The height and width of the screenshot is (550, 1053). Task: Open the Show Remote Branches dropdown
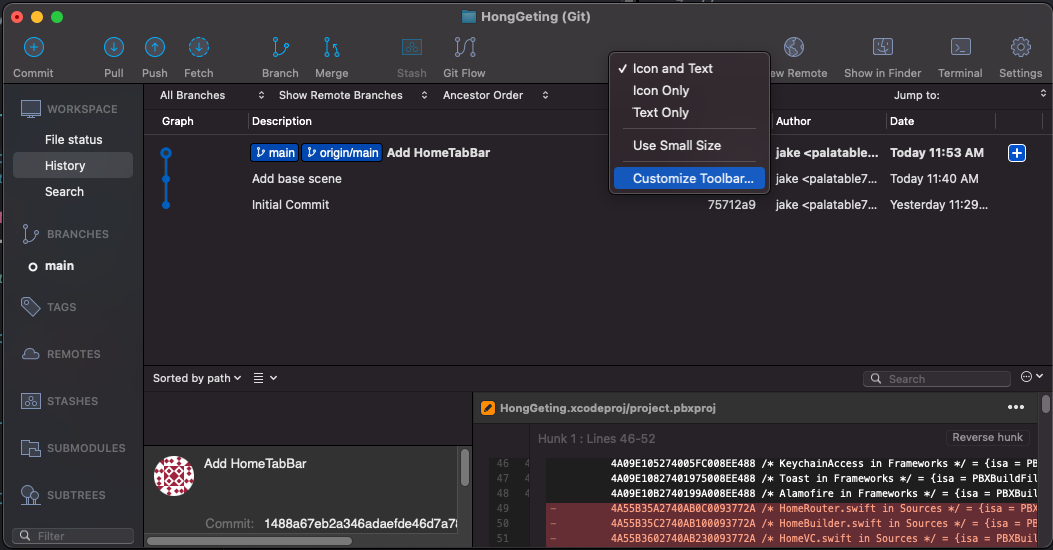(353, 95)
